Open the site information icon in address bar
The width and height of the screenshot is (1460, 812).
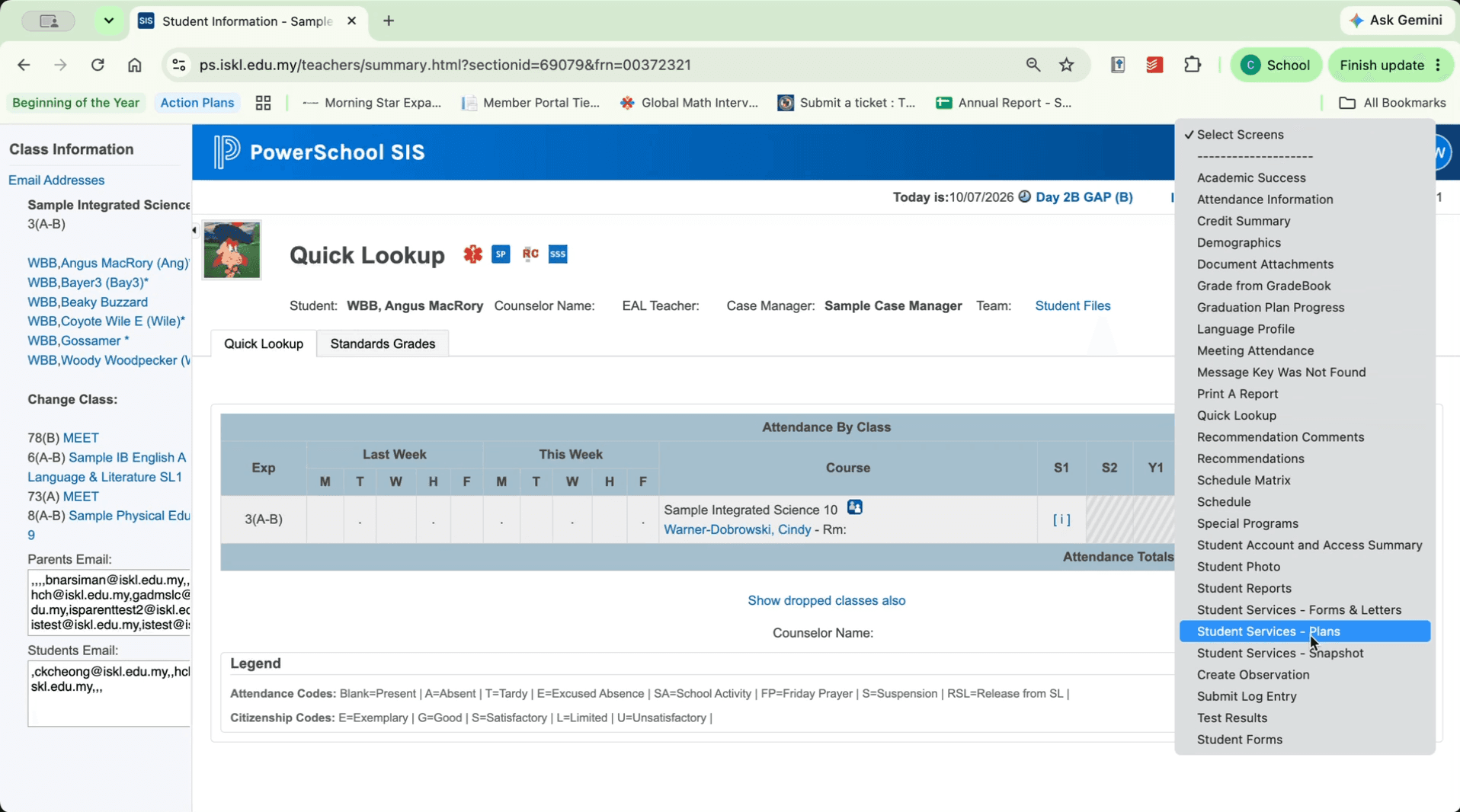point(179,65)
